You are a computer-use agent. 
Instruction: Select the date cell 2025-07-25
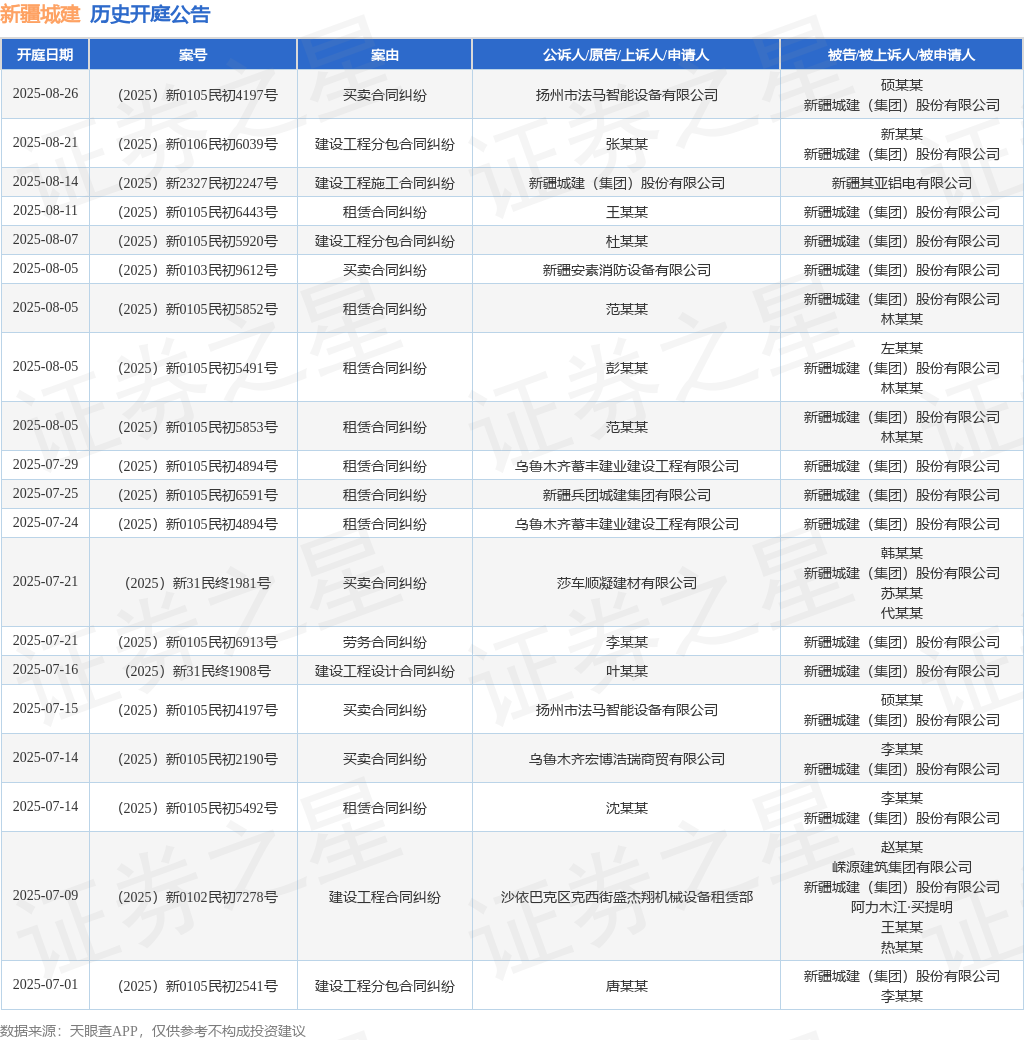pyautogui.click(x=45, y=494)
